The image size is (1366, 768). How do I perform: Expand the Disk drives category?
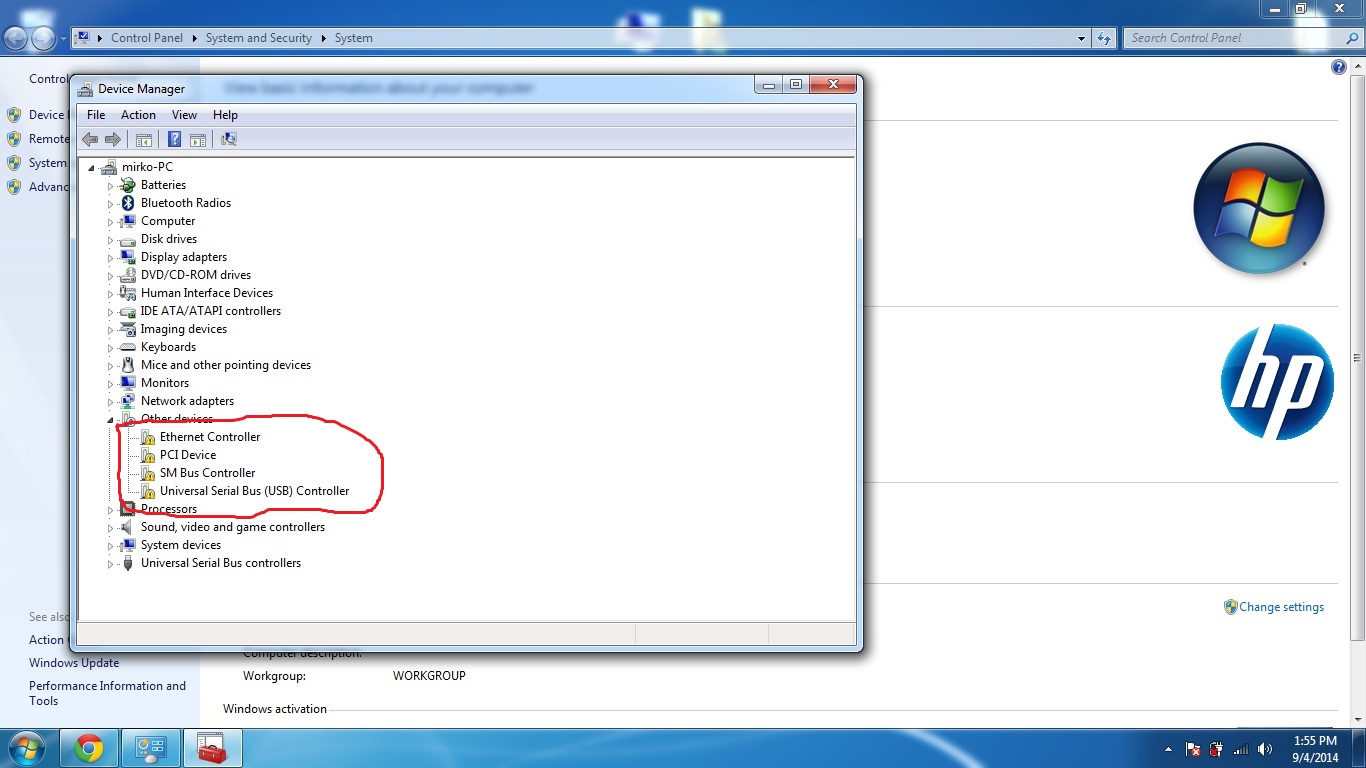[x=111, y=239]
